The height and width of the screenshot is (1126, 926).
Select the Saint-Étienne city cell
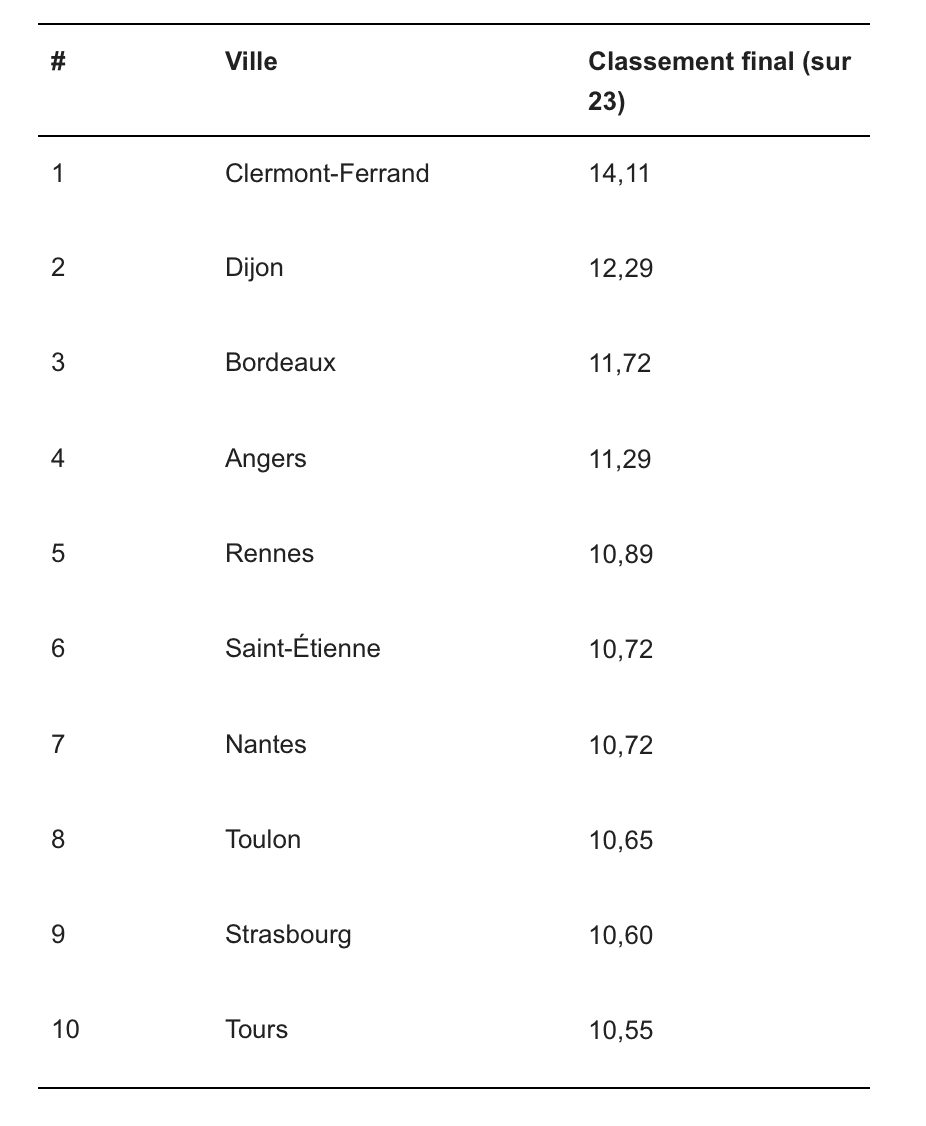[302, 648]
